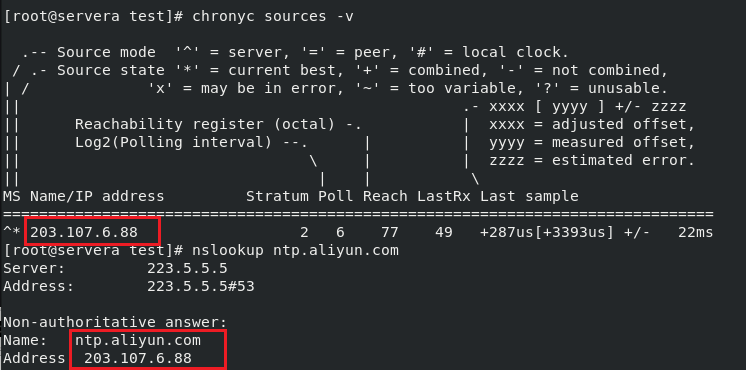
Task: Click the LastRx column header
Action: (x=444, y=196)
